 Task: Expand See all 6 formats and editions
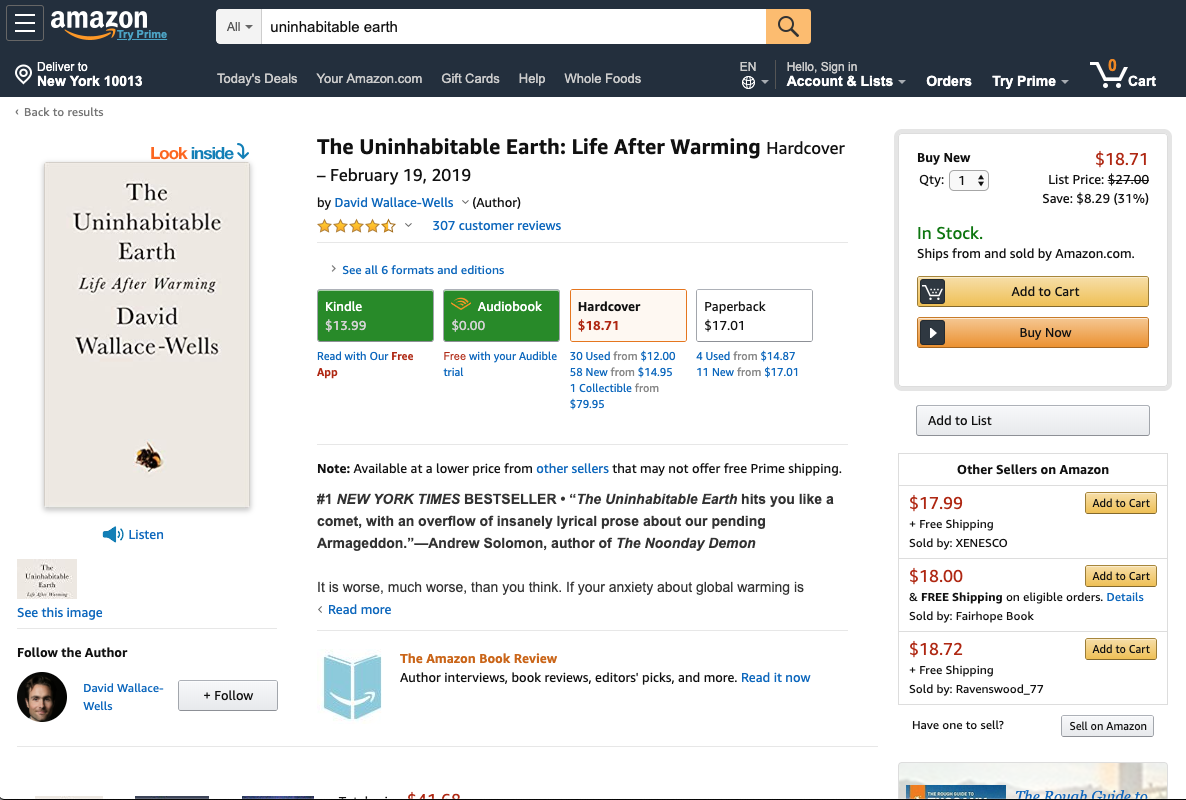tap(422, 270)
